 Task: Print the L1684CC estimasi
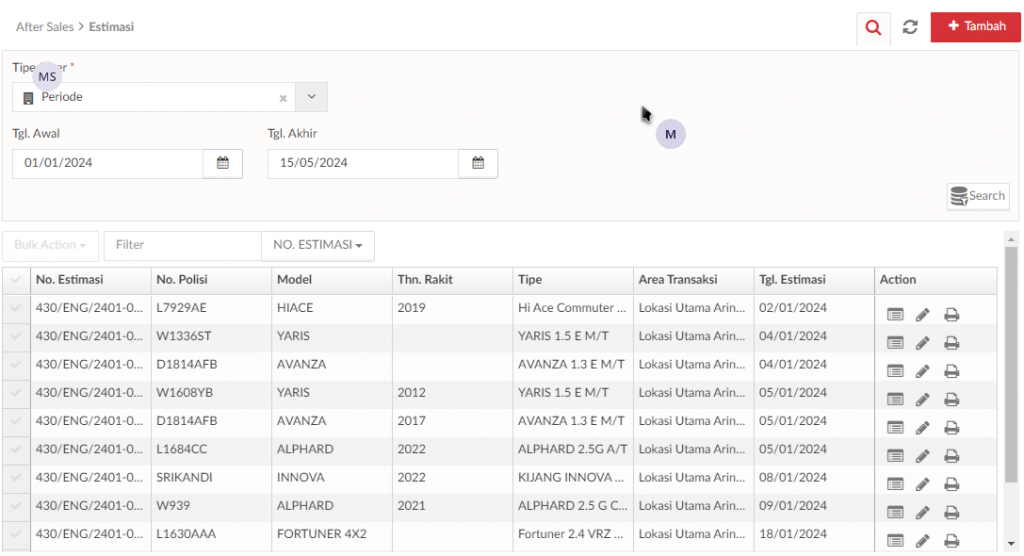pos(952,456)
